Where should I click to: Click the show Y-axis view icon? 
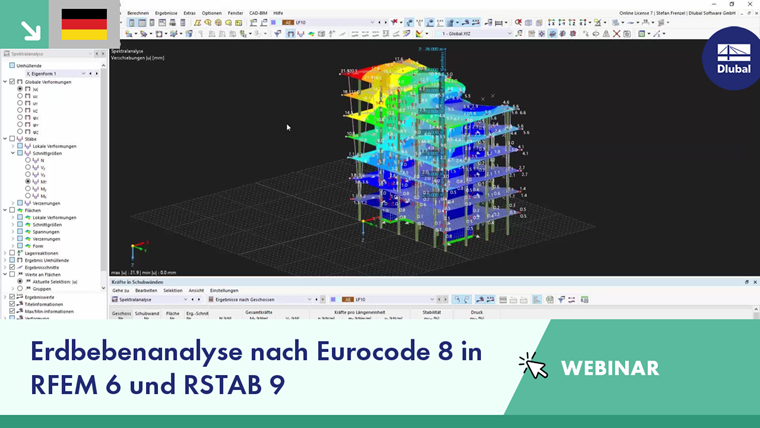tap(561, 22)
